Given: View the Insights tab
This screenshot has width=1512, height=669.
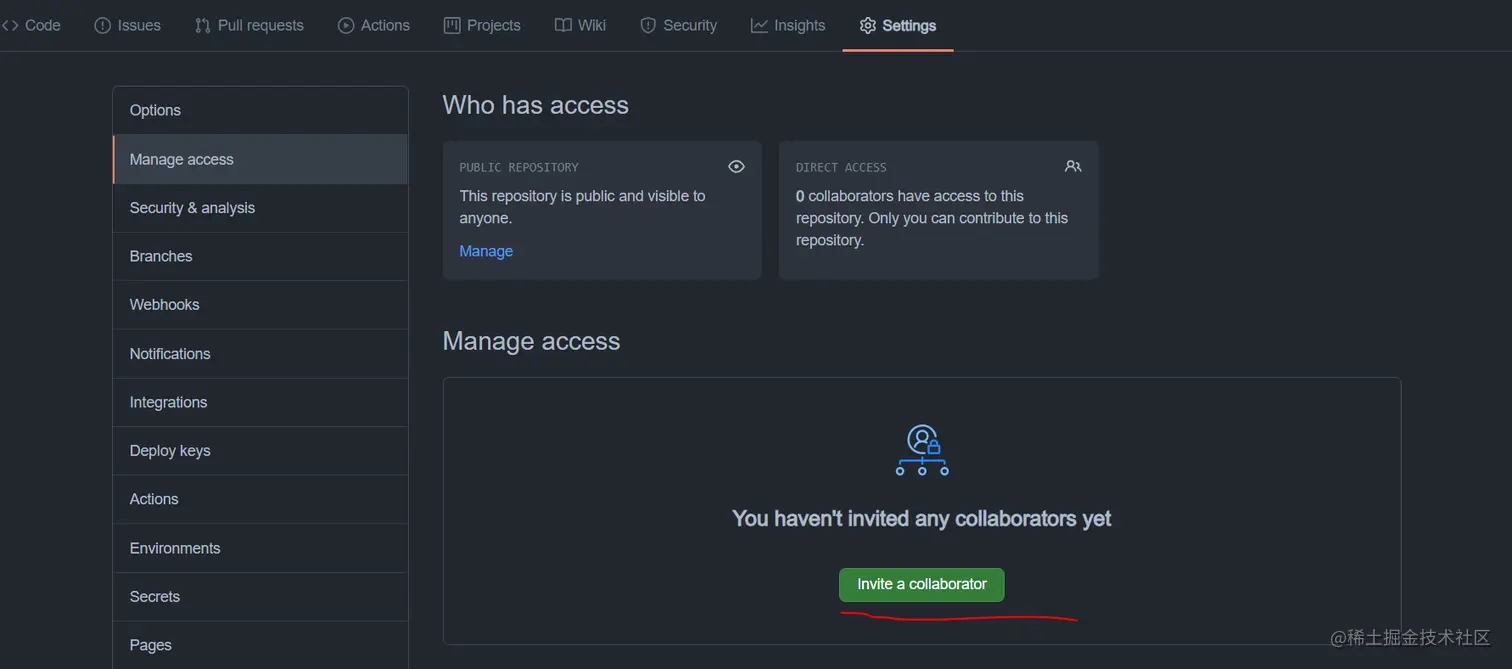Looking at the screenshot, I should [x=788, y=25].
